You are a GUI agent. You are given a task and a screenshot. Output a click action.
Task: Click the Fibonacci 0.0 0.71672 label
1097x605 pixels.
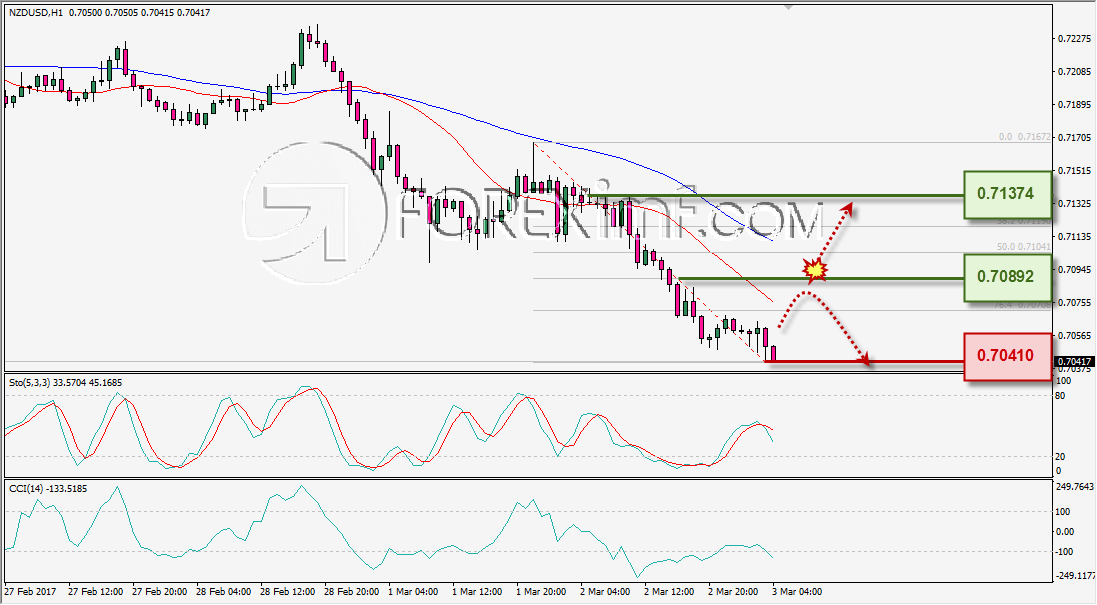(x=1024, y=137)
